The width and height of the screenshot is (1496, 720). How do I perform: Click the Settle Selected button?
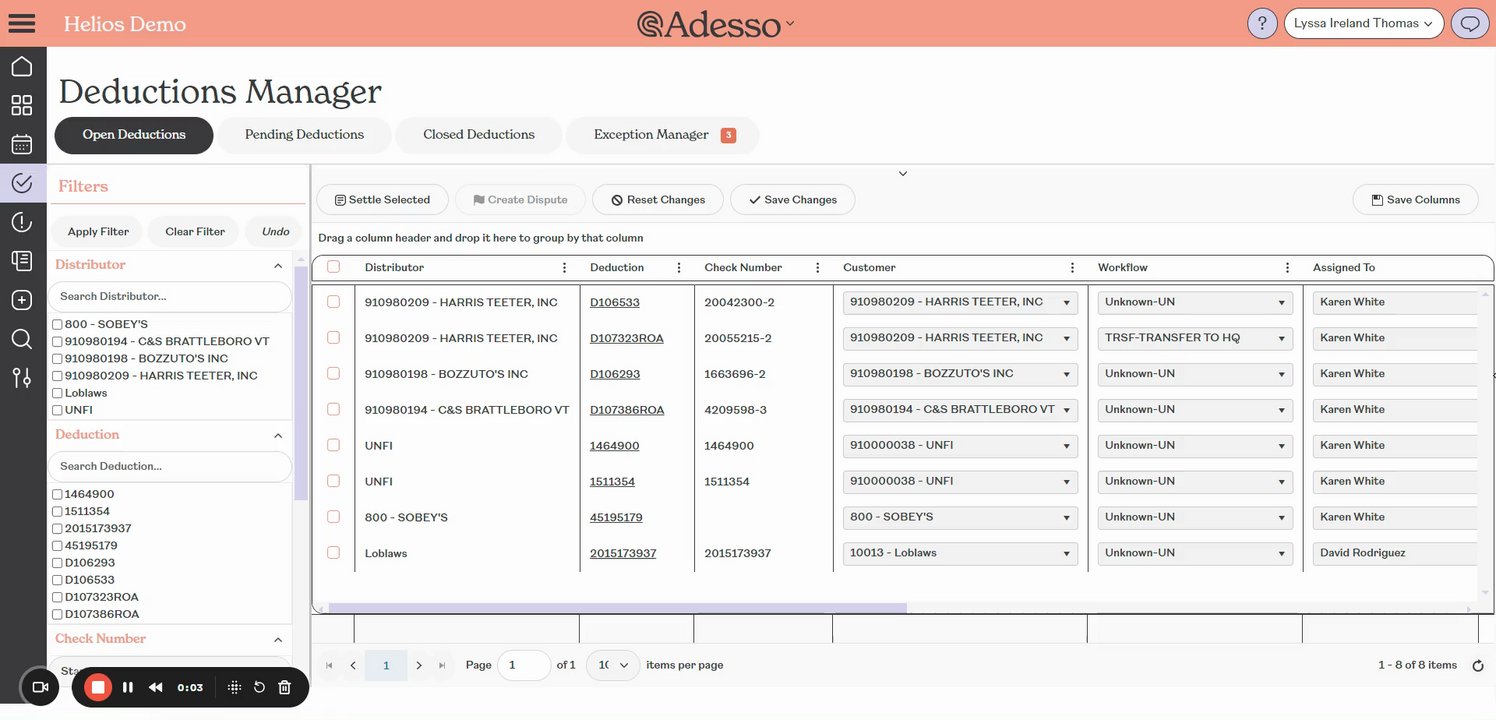tap(381, 200)
